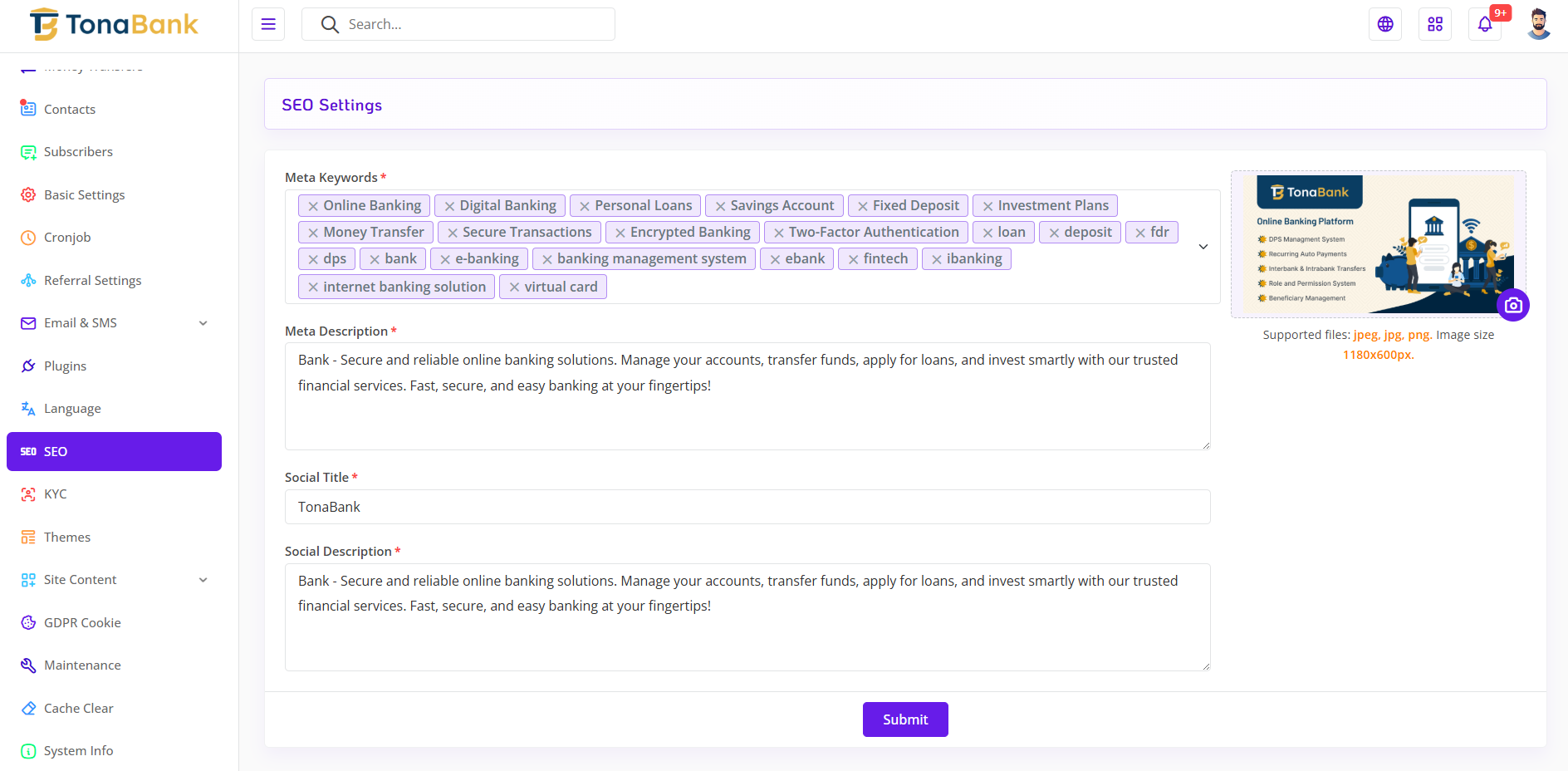Expand the Site Content submenu

click(x=203, y=580)
